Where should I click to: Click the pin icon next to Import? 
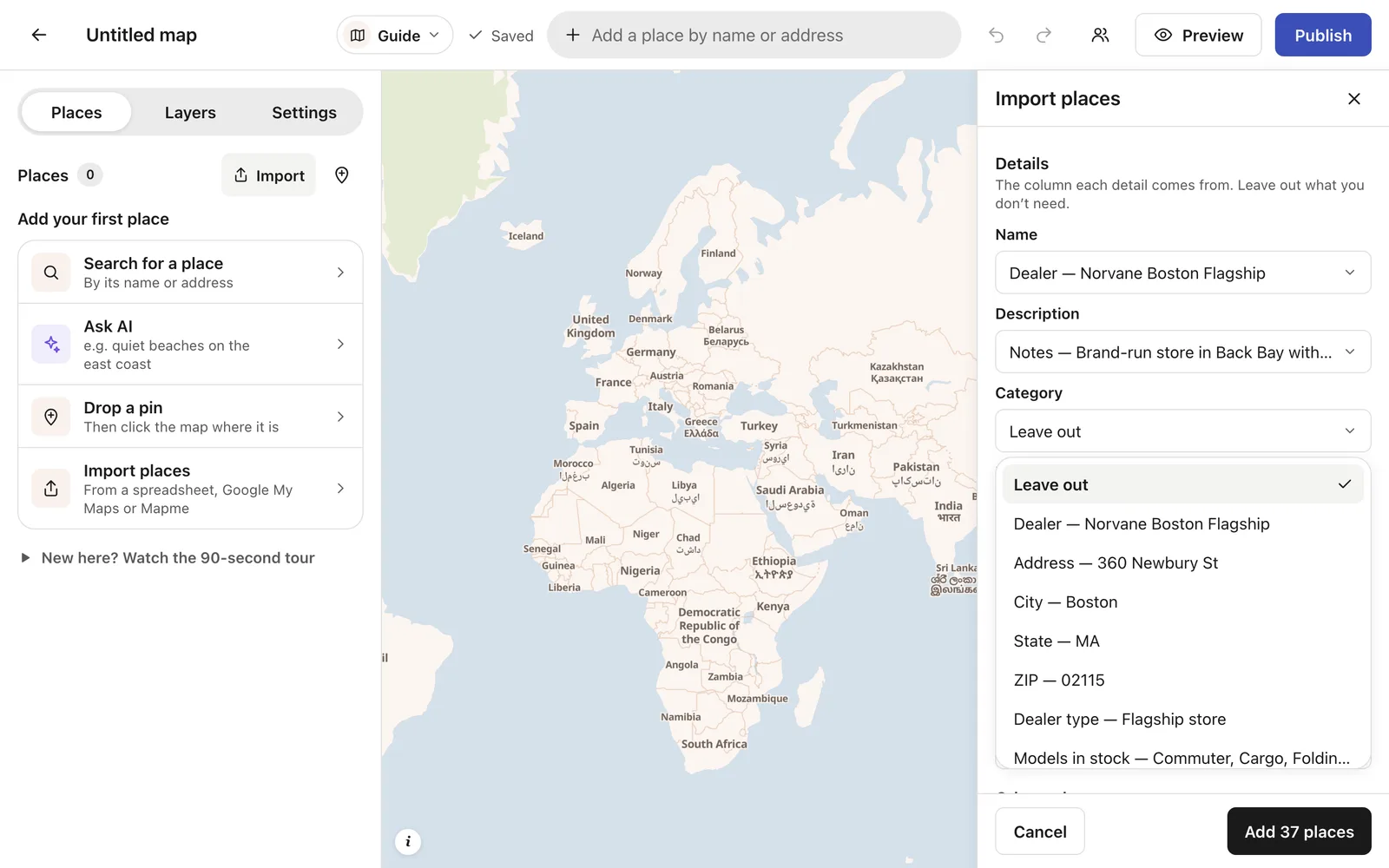(x=342, y=175)
